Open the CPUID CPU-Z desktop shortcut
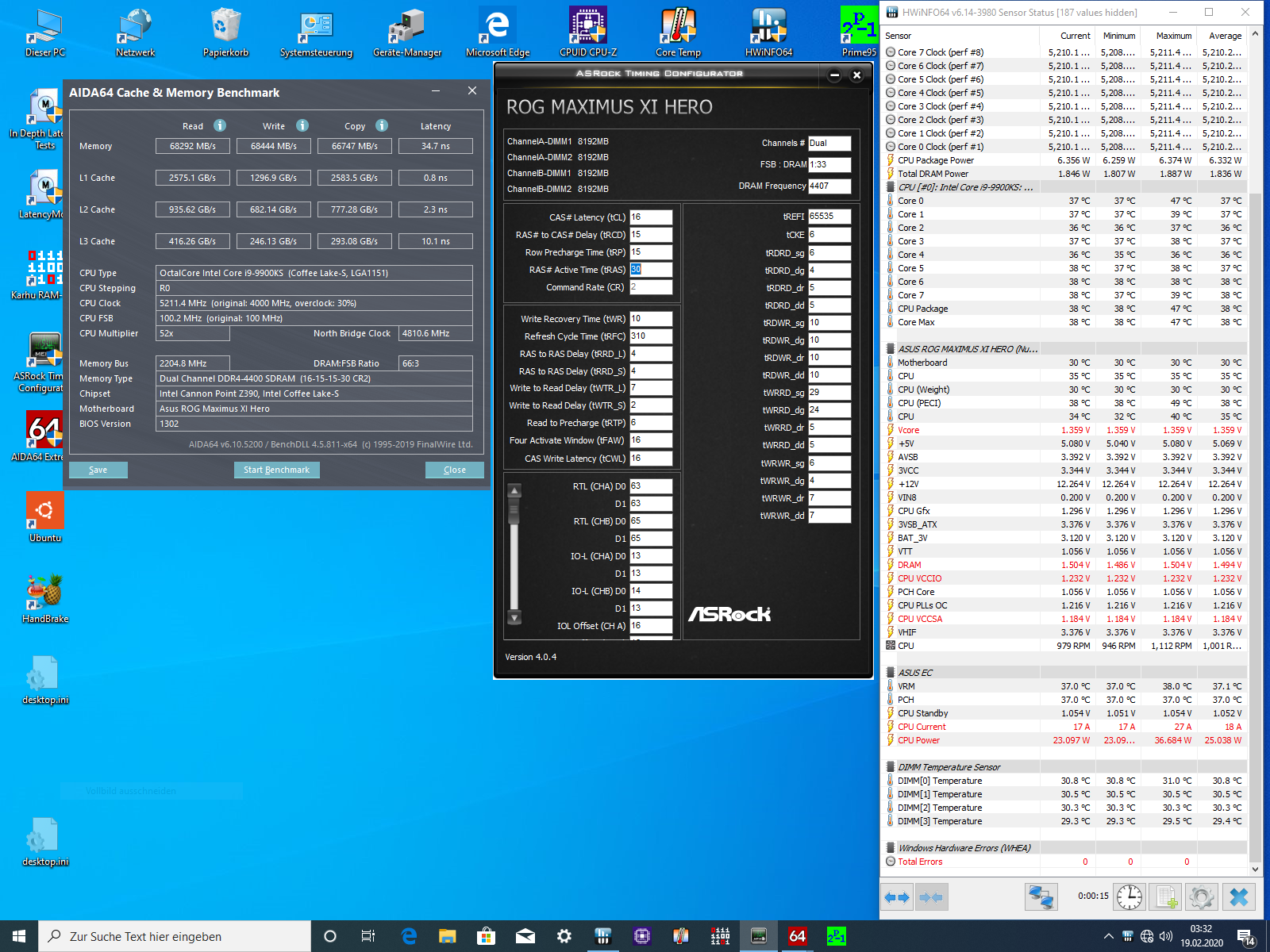This screenshot has height=952, width=1270. [588, 32]
